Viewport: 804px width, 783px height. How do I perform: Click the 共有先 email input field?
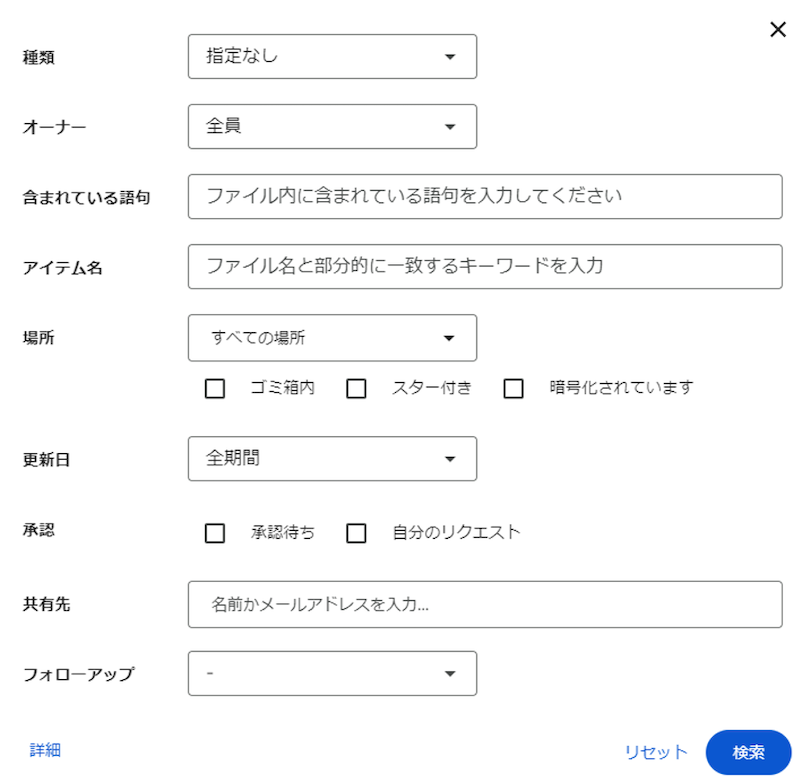(x=485, y=603)
